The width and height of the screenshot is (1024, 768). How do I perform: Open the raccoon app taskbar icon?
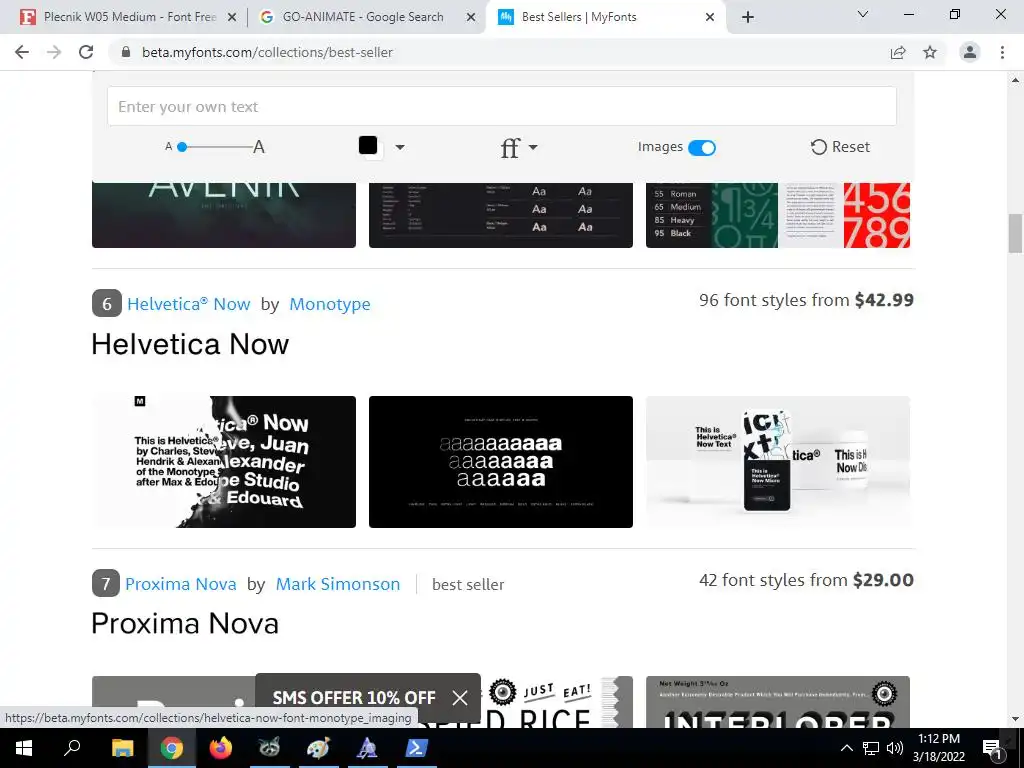pyautogui.click(x=269, y=748)
